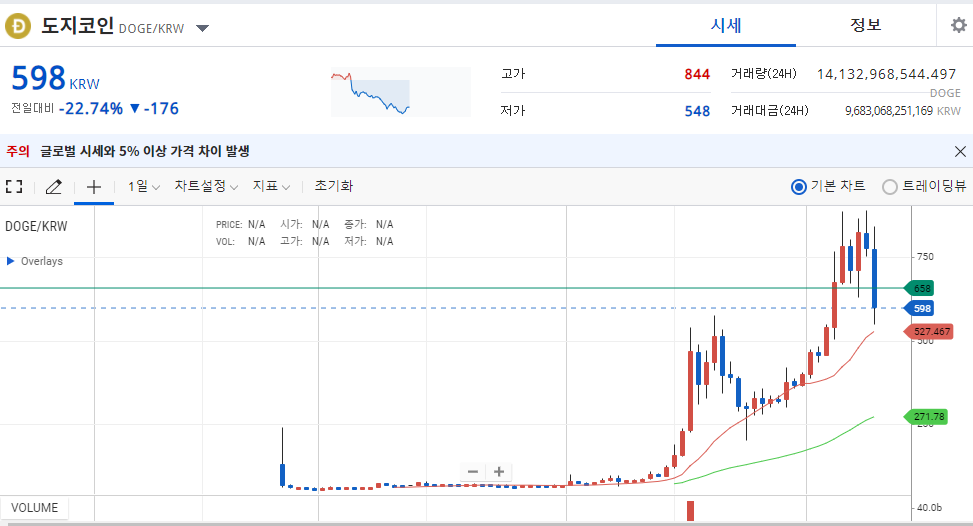973x526 pixels.
Task: Click the DOGE/KRW chart legend label
Action: coord(36,226)
